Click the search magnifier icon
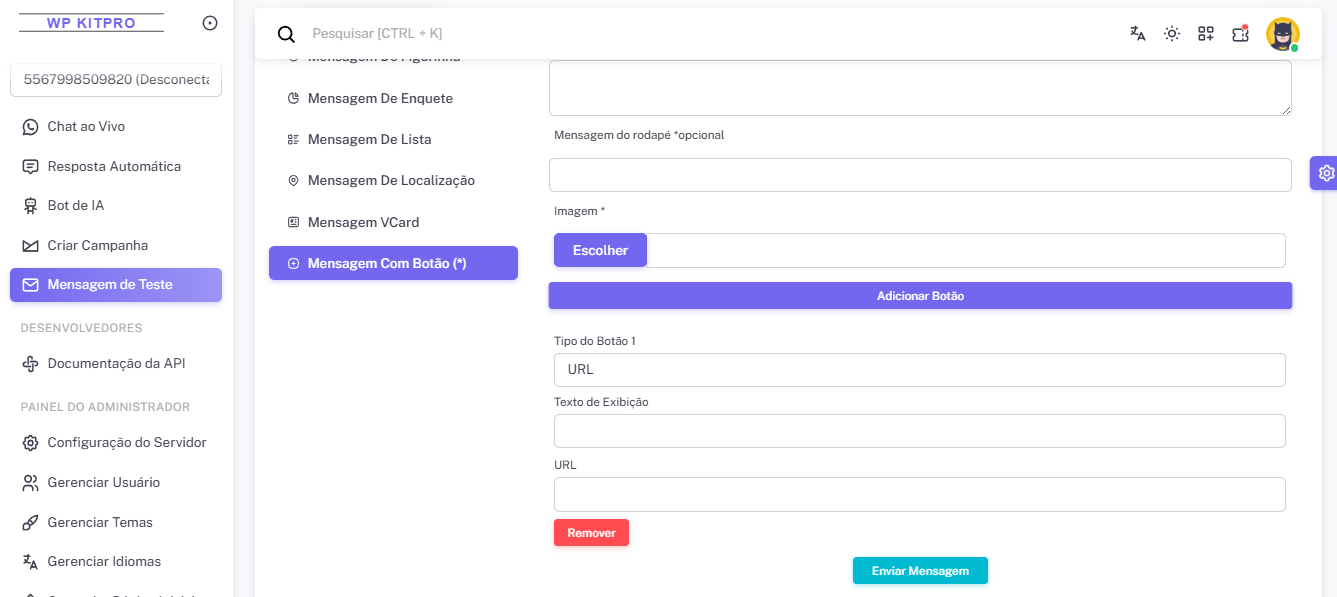The height and width of the screenshot is (597, 1337). pos(286,34)
